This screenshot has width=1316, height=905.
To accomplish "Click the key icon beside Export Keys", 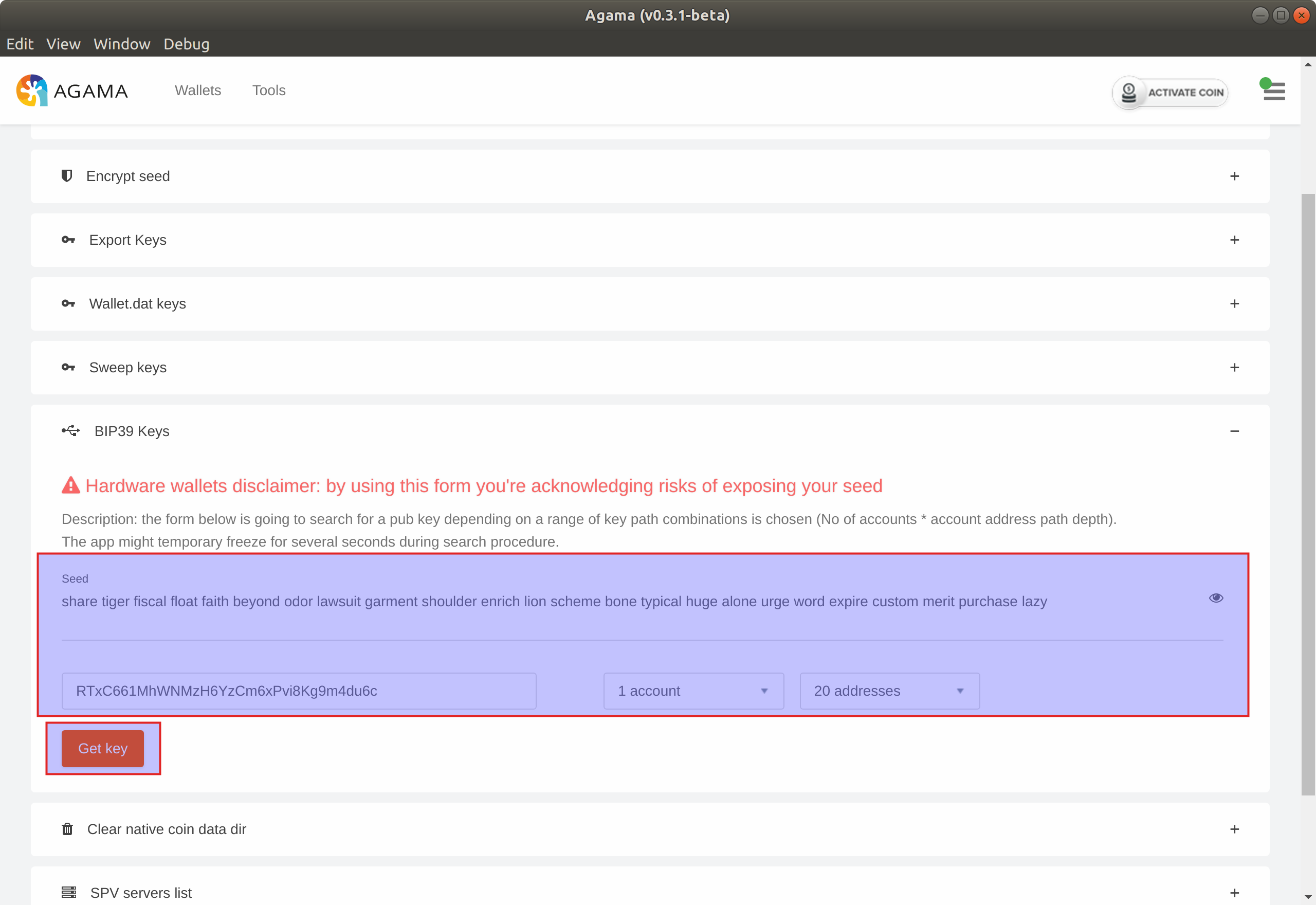I will coord(68,240).
